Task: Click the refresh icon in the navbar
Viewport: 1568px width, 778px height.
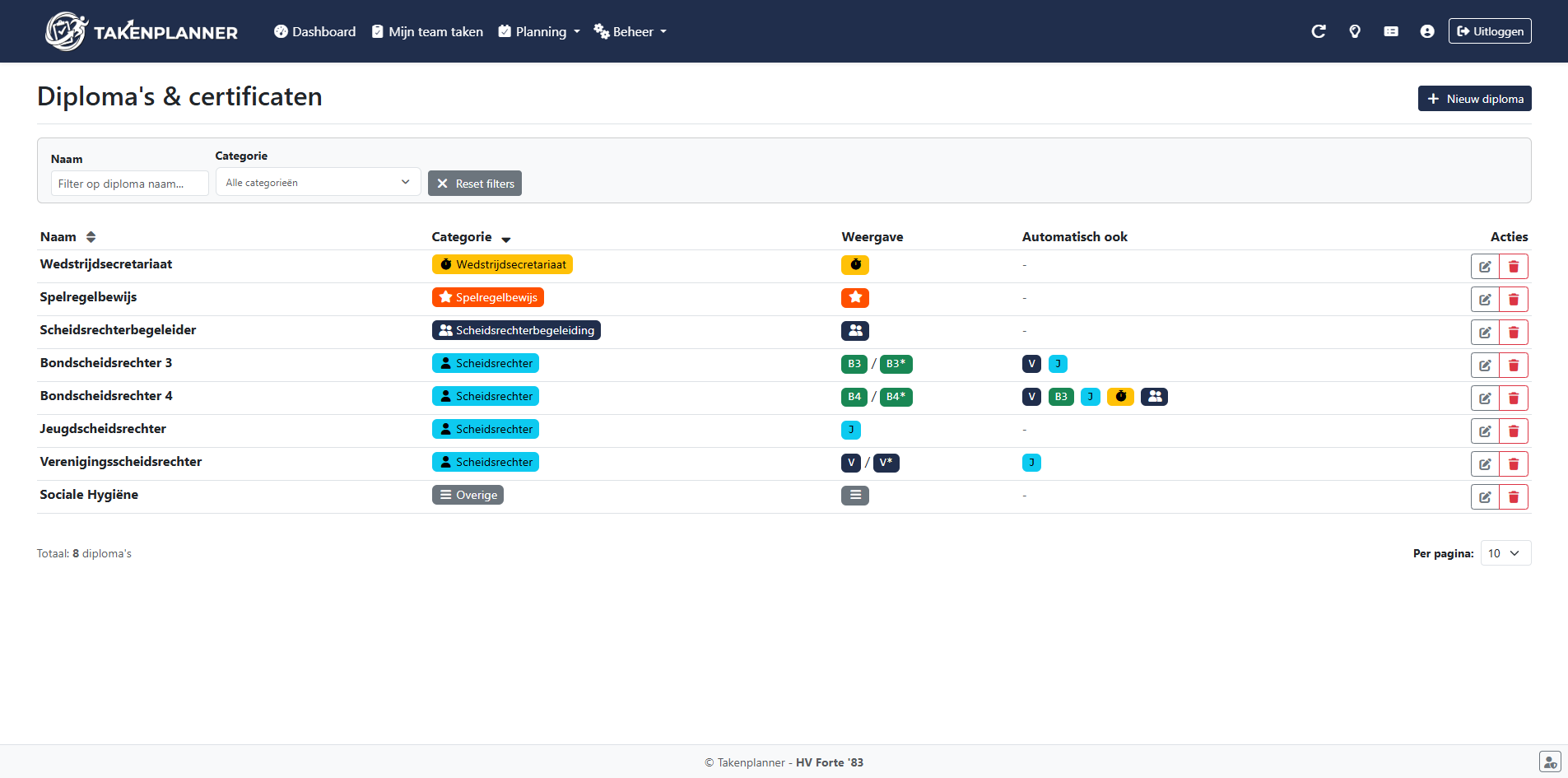Action: (1318, 31)
